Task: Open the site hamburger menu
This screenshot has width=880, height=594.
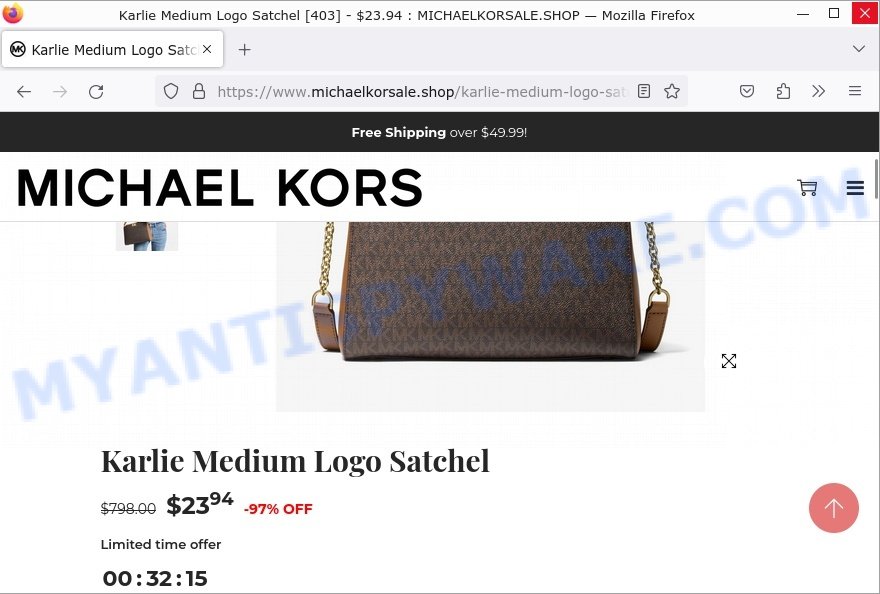Action: click(855, 188)
